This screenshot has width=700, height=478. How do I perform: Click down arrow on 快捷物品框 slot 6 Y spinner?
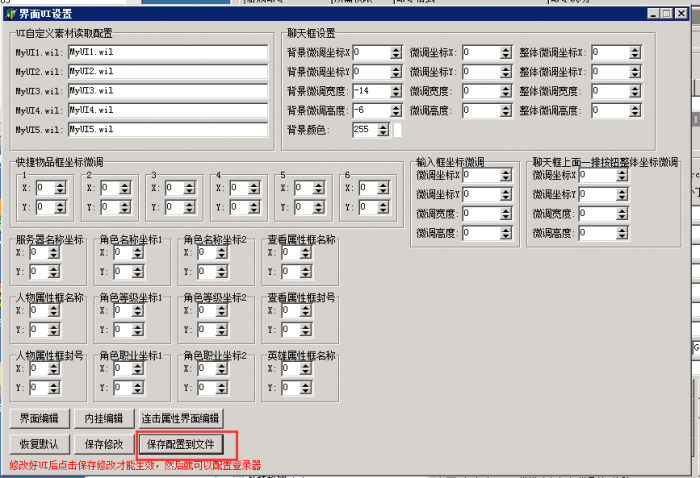[x=382, y=211]
